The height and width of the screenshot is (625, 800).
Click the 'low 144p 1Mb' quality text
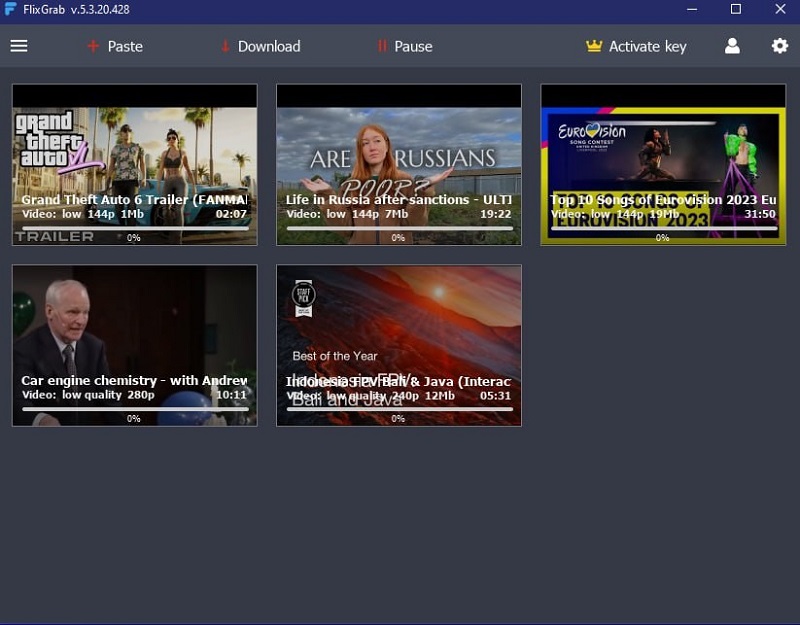coord(103,214)
